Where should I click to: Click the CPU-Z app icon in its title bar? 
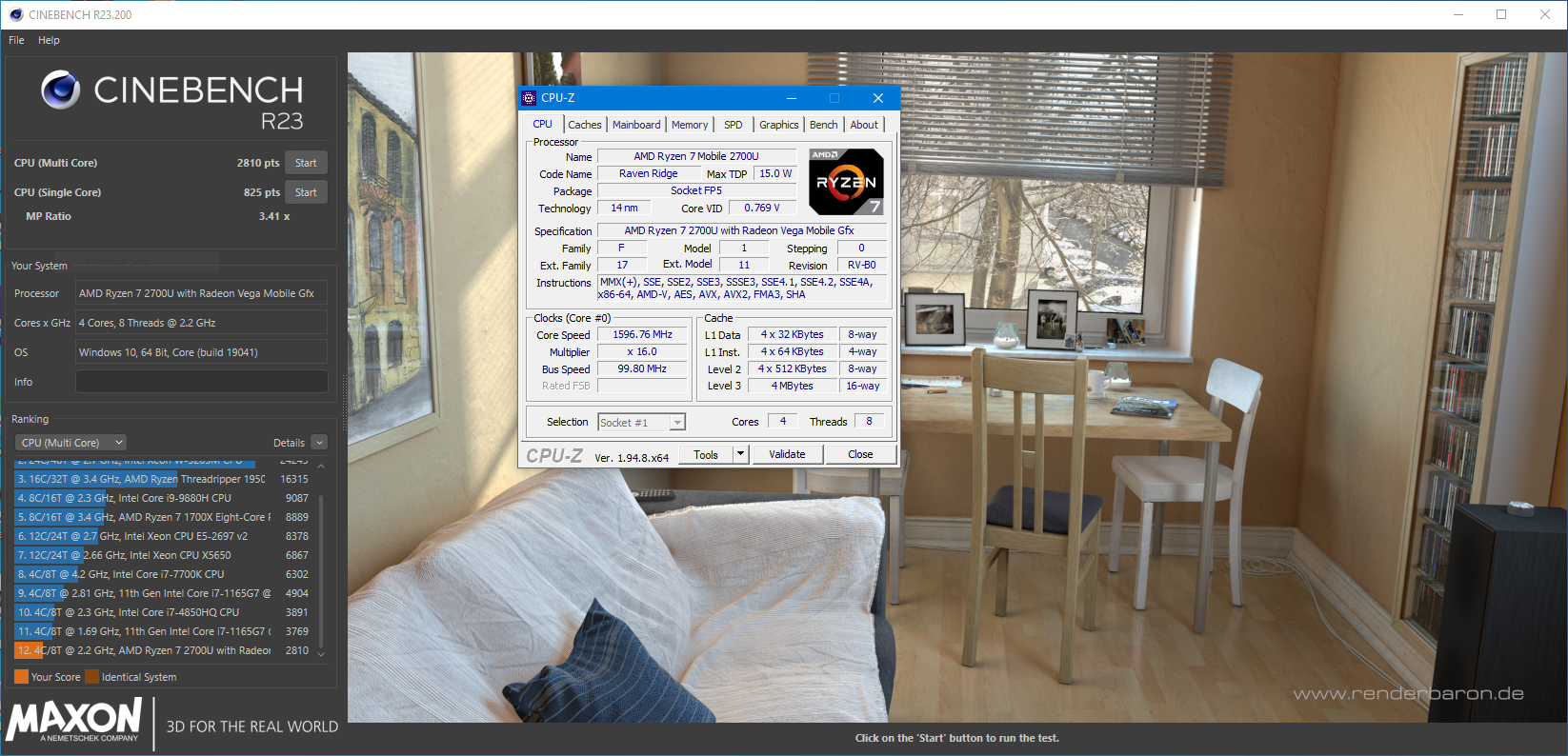(x=530, y=98)
